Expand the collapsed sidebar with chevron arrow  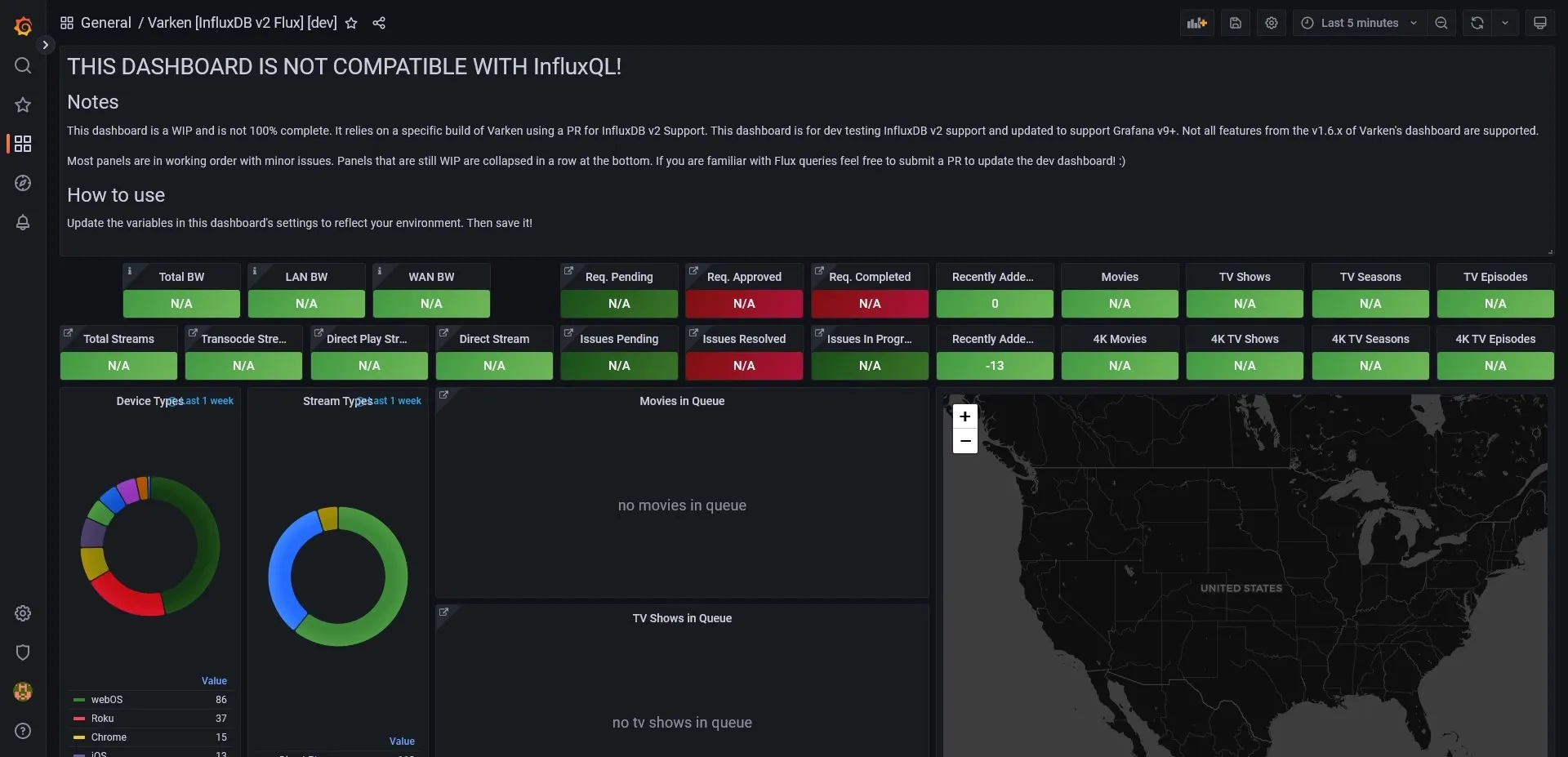(x=45, y=44)
